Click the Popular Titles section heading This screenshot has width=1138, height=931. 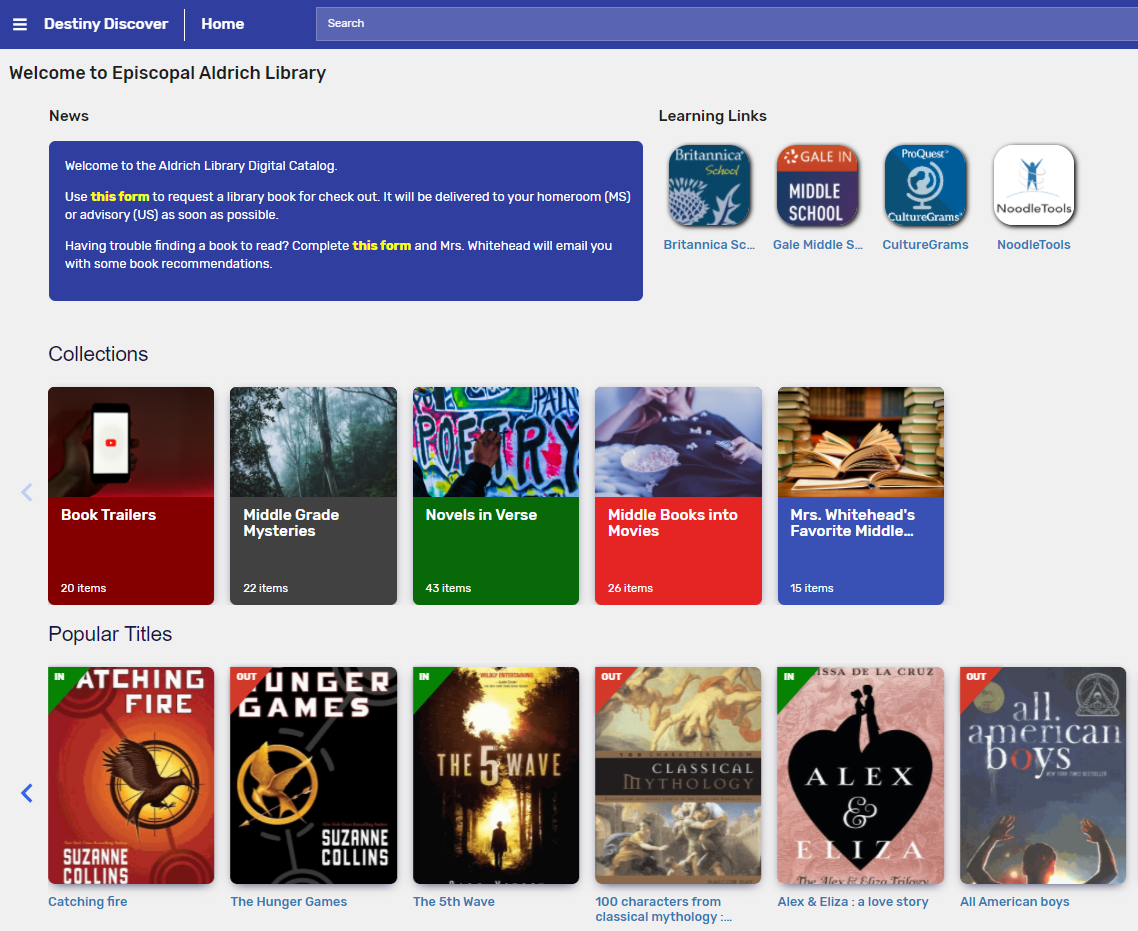[x=110, y=634]
